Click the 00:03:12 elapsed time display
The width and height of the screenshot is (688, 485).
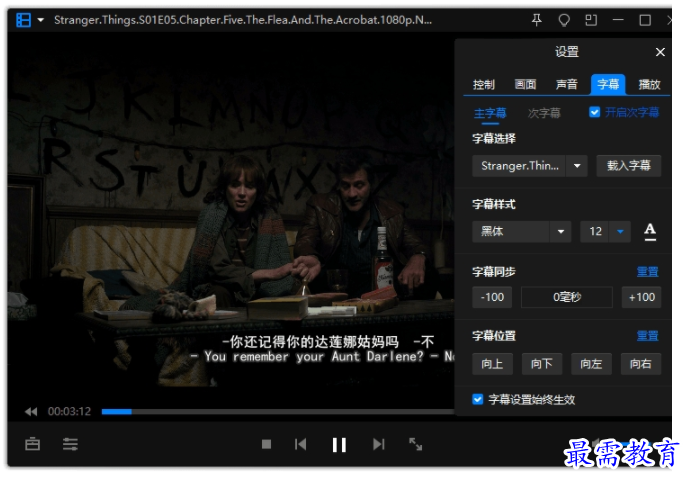coord(69,412)
